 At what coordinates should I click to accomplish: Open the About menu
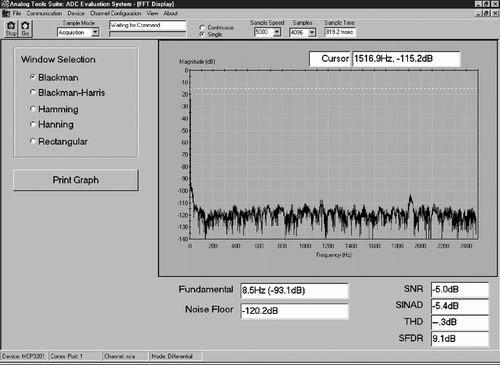(170, 13)
